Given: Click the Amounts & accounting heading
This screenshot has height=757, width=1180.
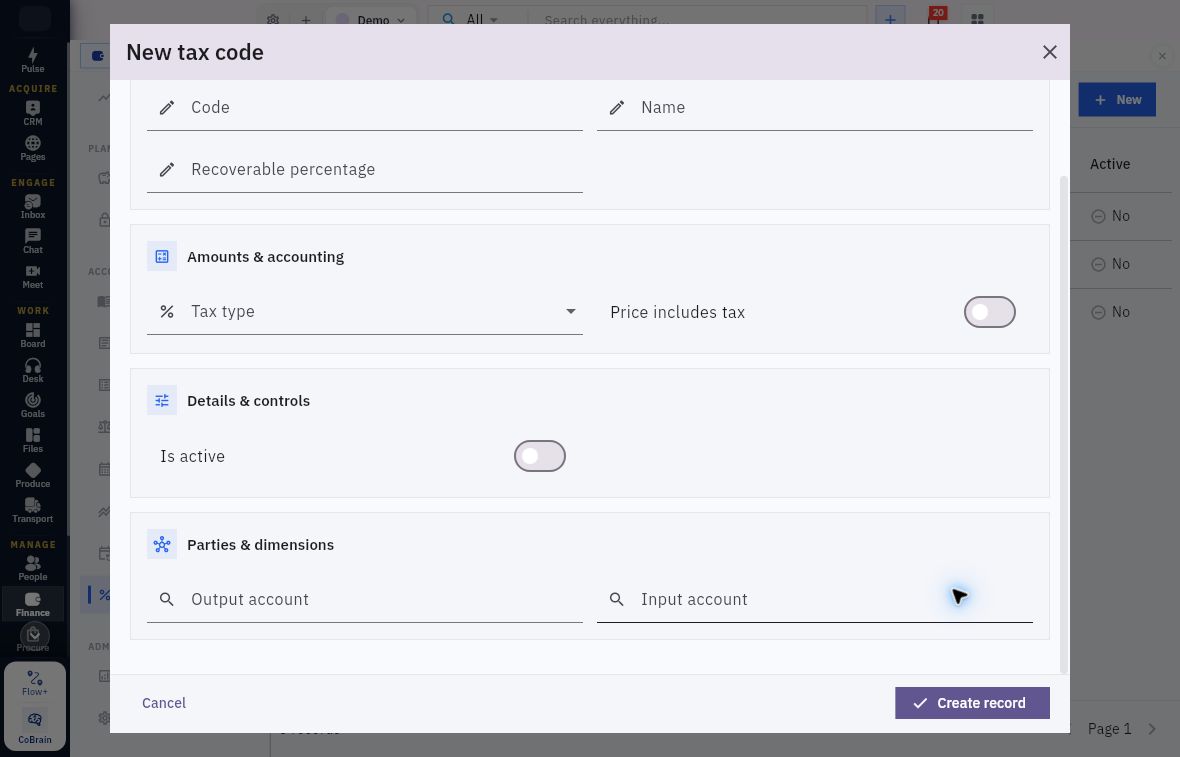Looking at the screenshot, I should (x=265, y=257).
